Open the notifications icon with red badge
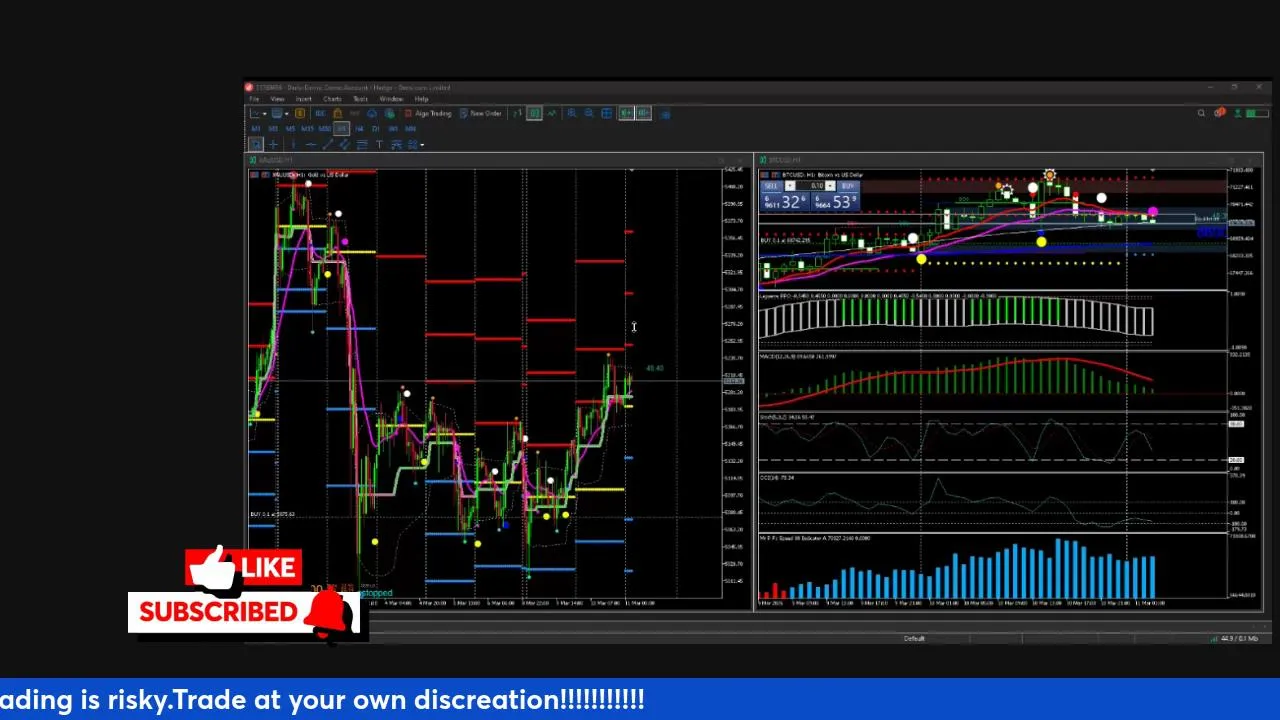Viewport: 1280px width, 720px height. pos(1219,113)
